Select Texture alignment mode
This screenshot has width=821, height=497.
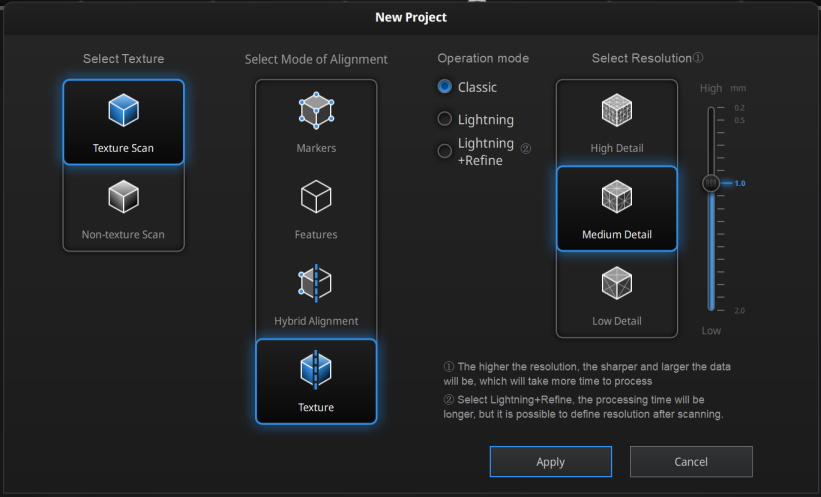316,381
